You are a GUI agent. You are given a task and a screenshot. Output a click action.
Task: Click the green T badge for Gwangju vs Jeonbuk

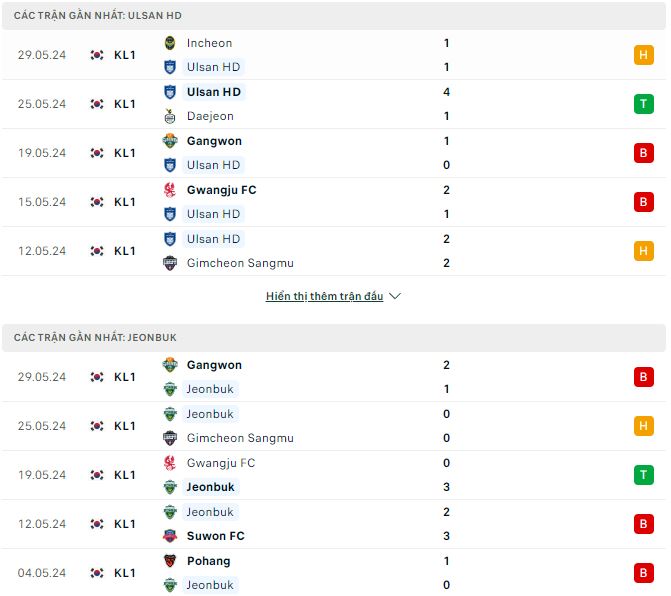(x=644, y=475)
